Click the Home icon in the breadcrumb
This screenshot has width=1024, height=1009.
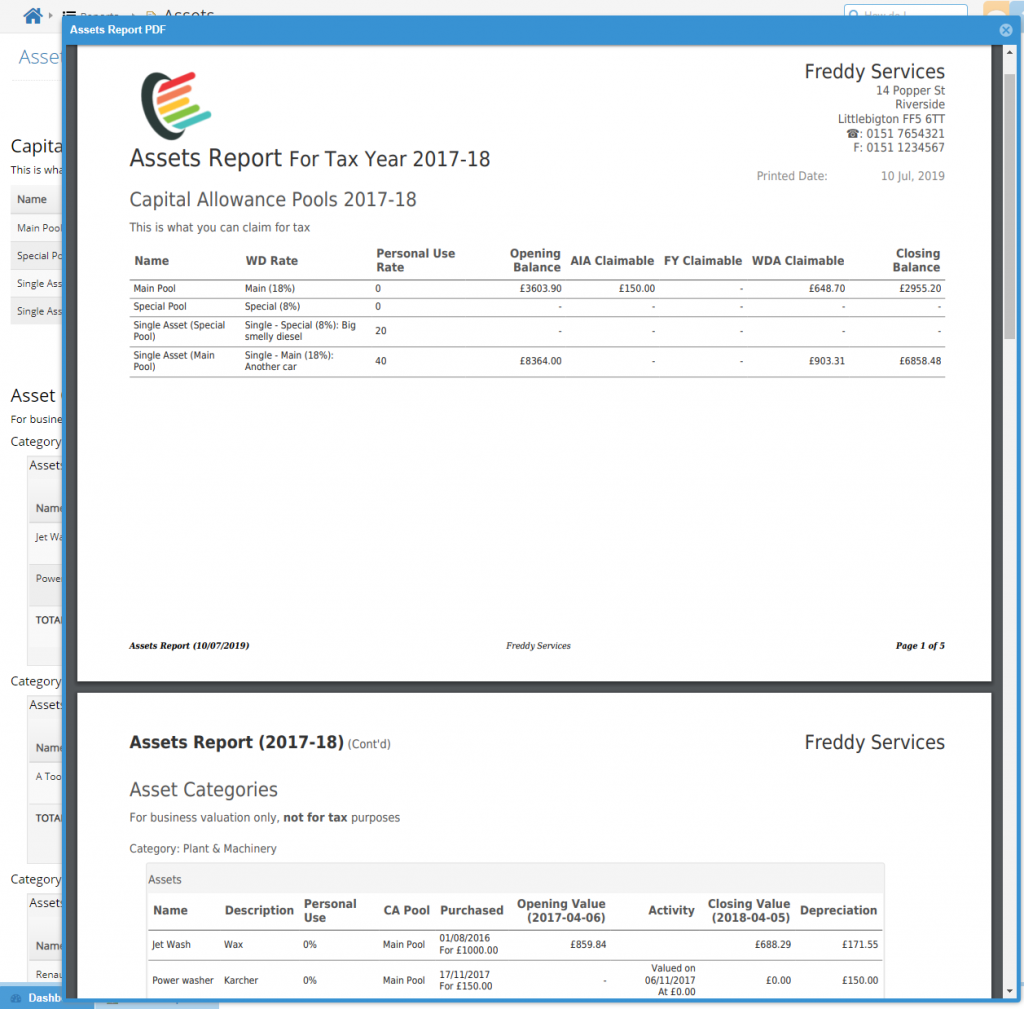32,15
